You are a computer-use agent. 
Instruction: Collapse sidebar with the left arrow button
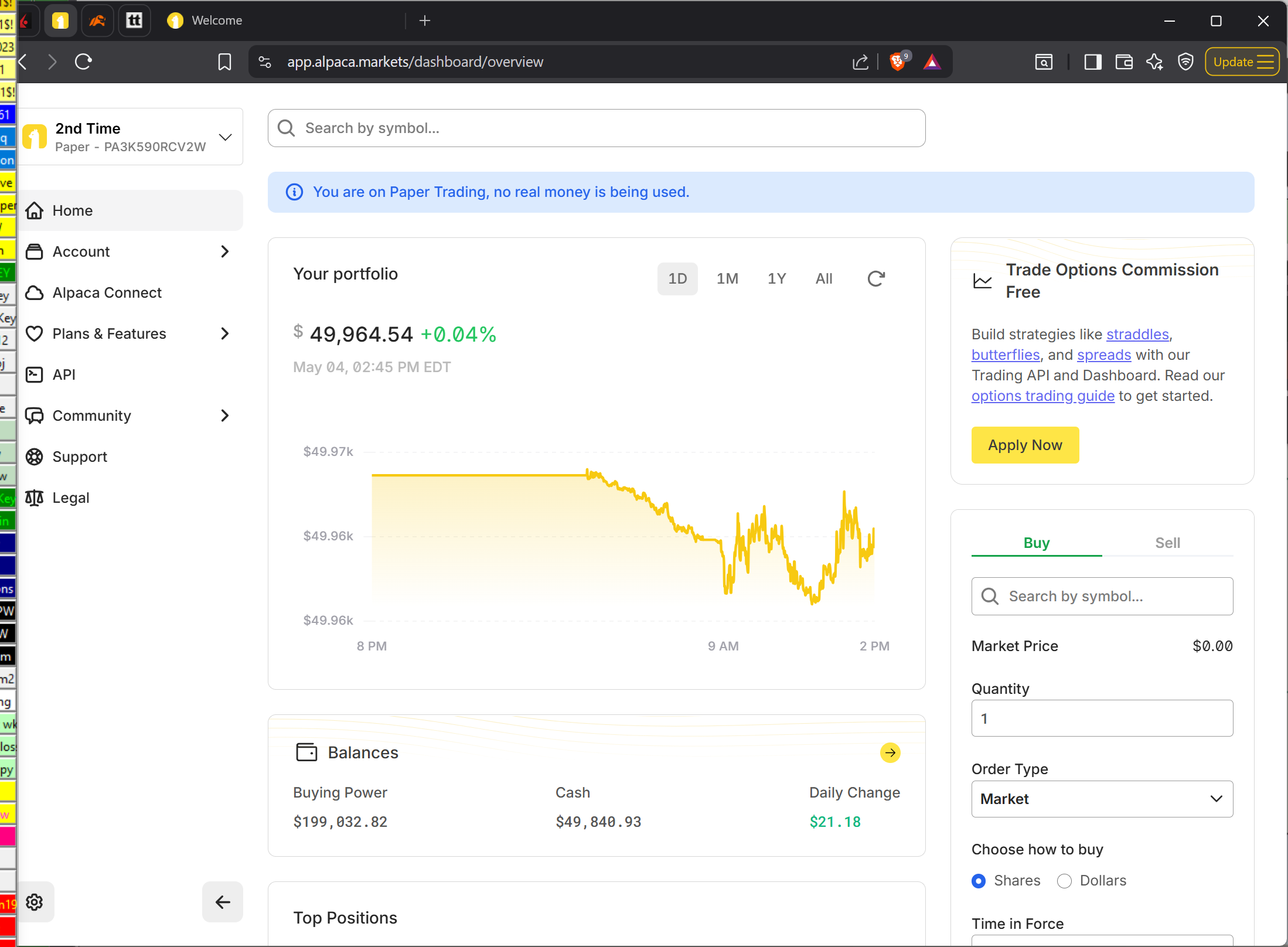click(223, 902)
